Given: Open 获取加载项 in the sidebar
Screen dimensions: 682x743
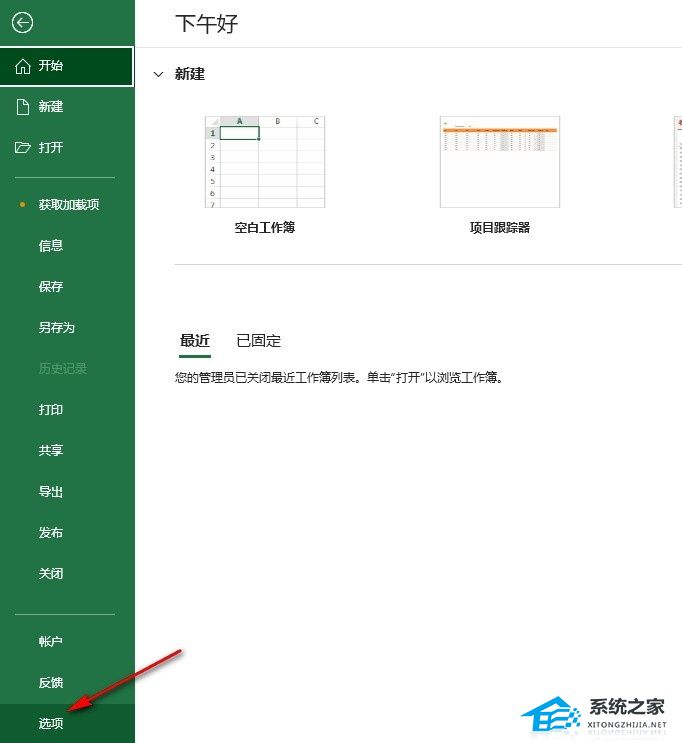Looking at the screenshot, I should [67, 205].
